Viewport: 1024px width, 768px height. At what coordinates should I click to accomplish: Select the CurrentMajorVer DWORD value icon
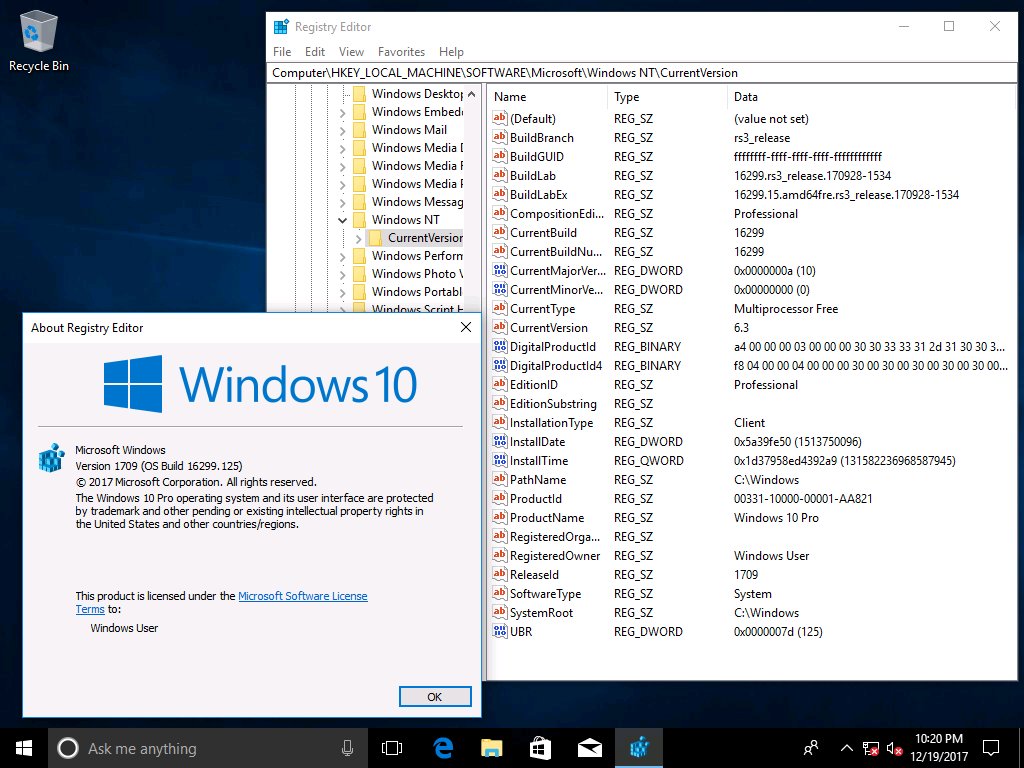[x=500, y=270]
